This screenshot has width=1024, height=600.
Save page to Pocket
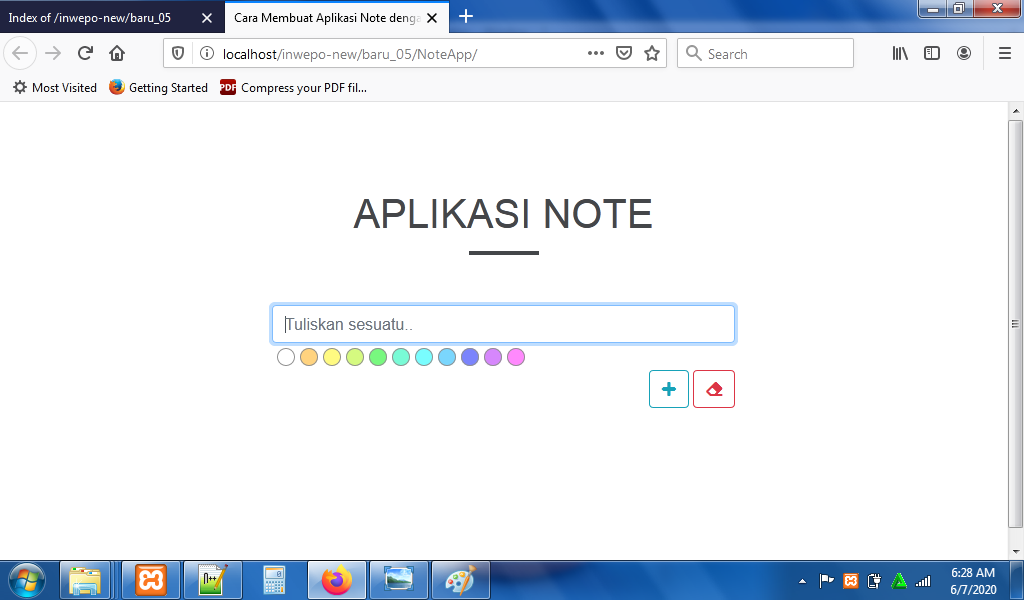coord(624,54)
